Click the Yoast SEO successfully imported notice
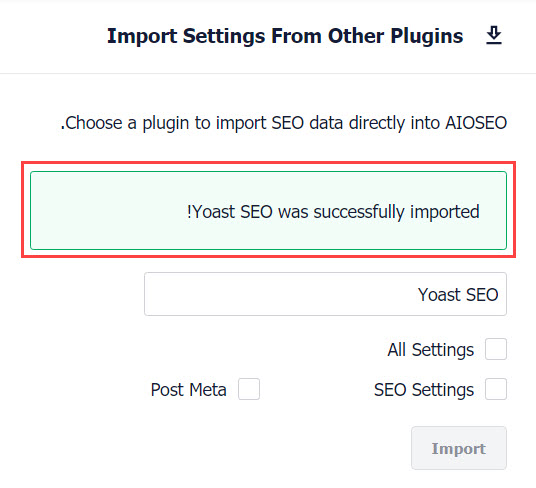The height and width of the screenshot is (488, 536). [x=333, y=212]
